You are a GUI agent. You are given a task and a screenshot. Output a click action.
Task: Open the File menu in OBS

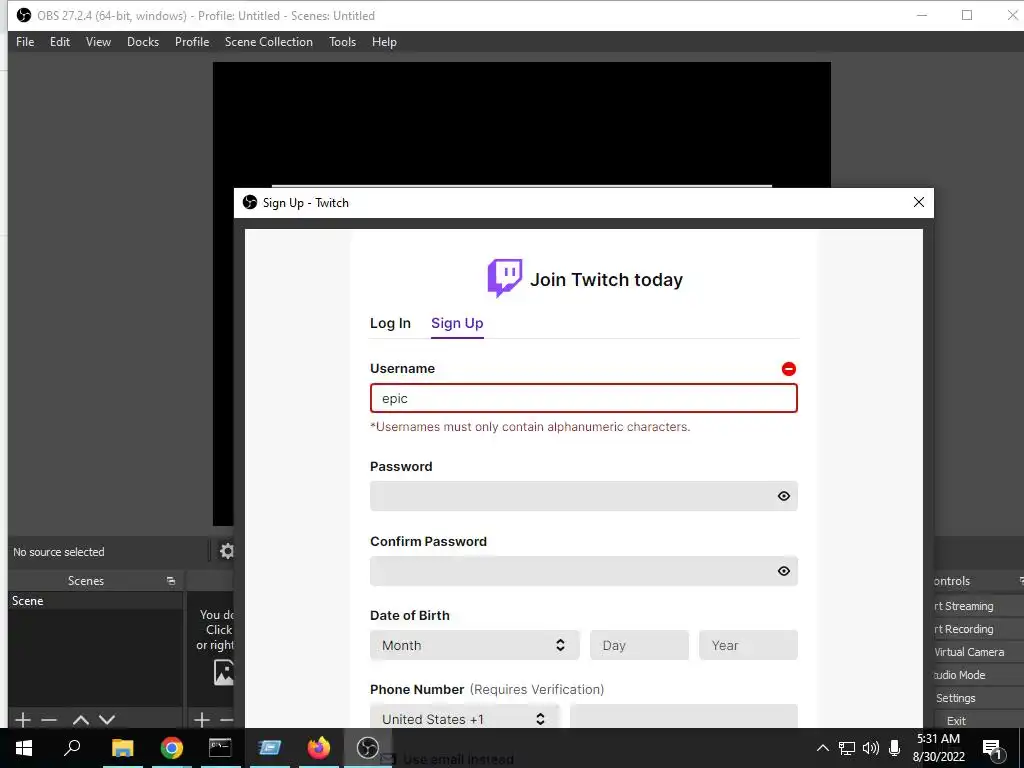(x=25, y=42)
